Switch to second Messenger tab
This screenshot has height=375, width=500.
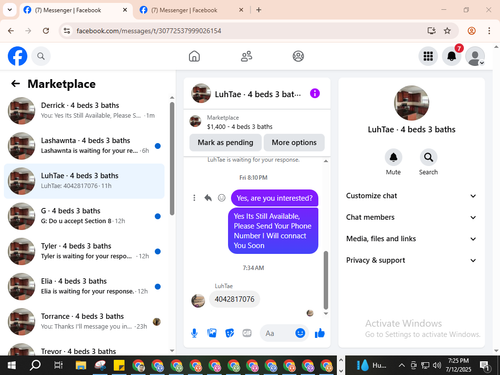coord(188,10)
